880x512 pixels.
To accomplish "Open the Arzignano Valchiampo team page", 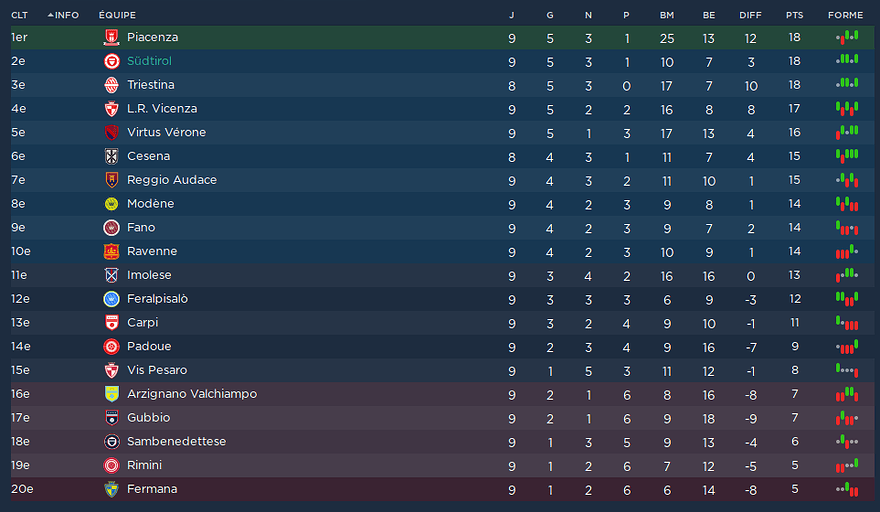I will tap(192, 394).
